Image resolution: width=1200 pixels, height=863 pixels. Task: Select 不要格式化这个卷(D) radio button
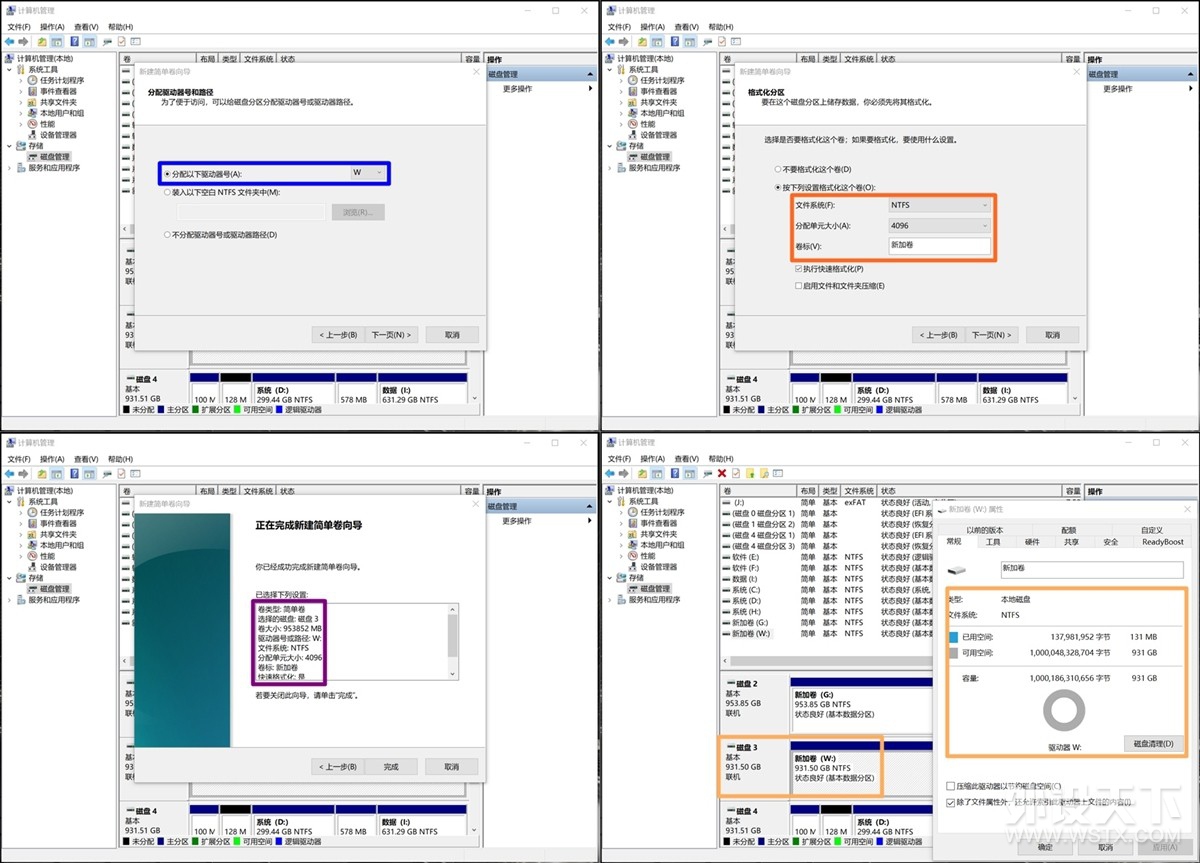coord(778,169)
